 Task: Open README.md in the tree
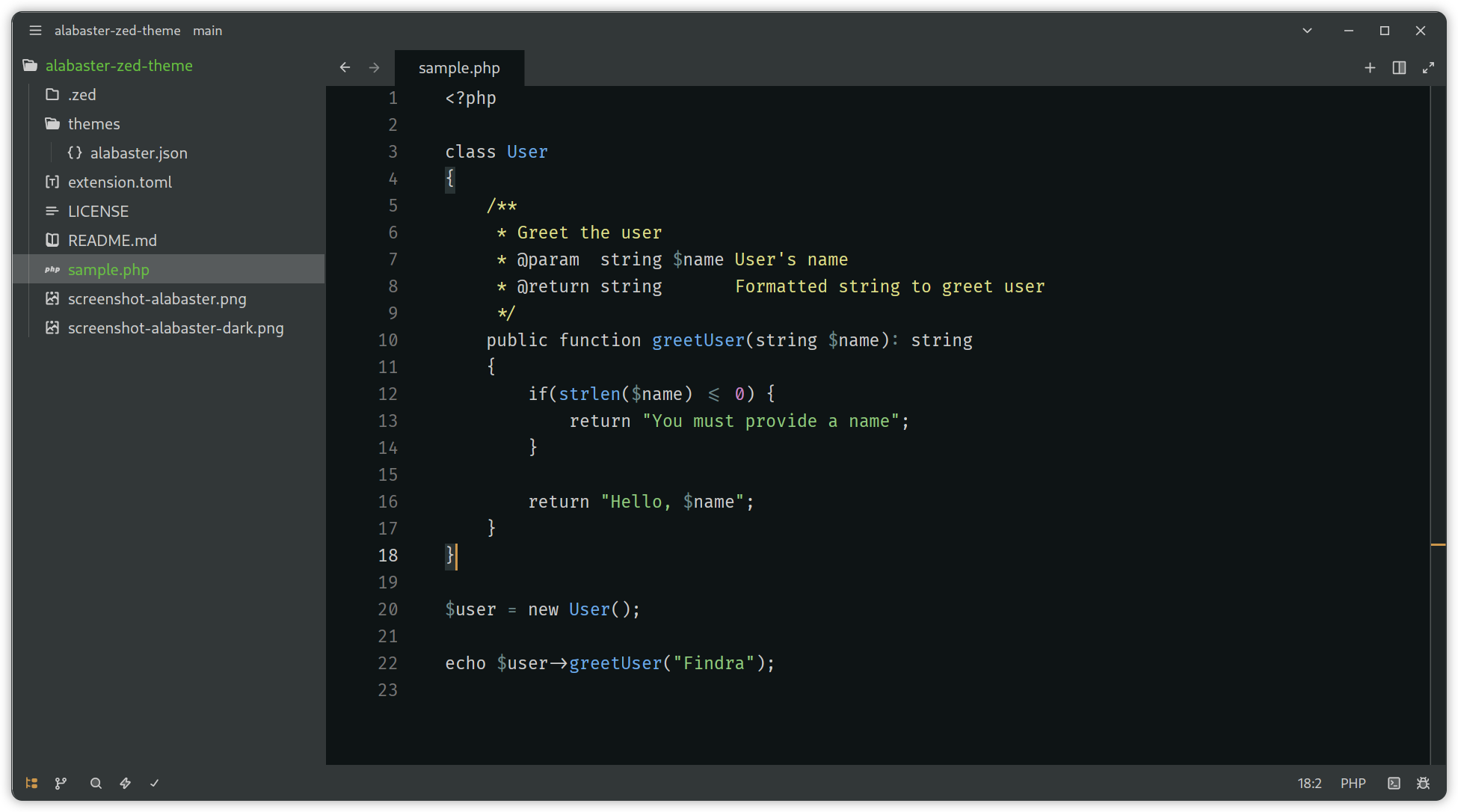point(168,241)
